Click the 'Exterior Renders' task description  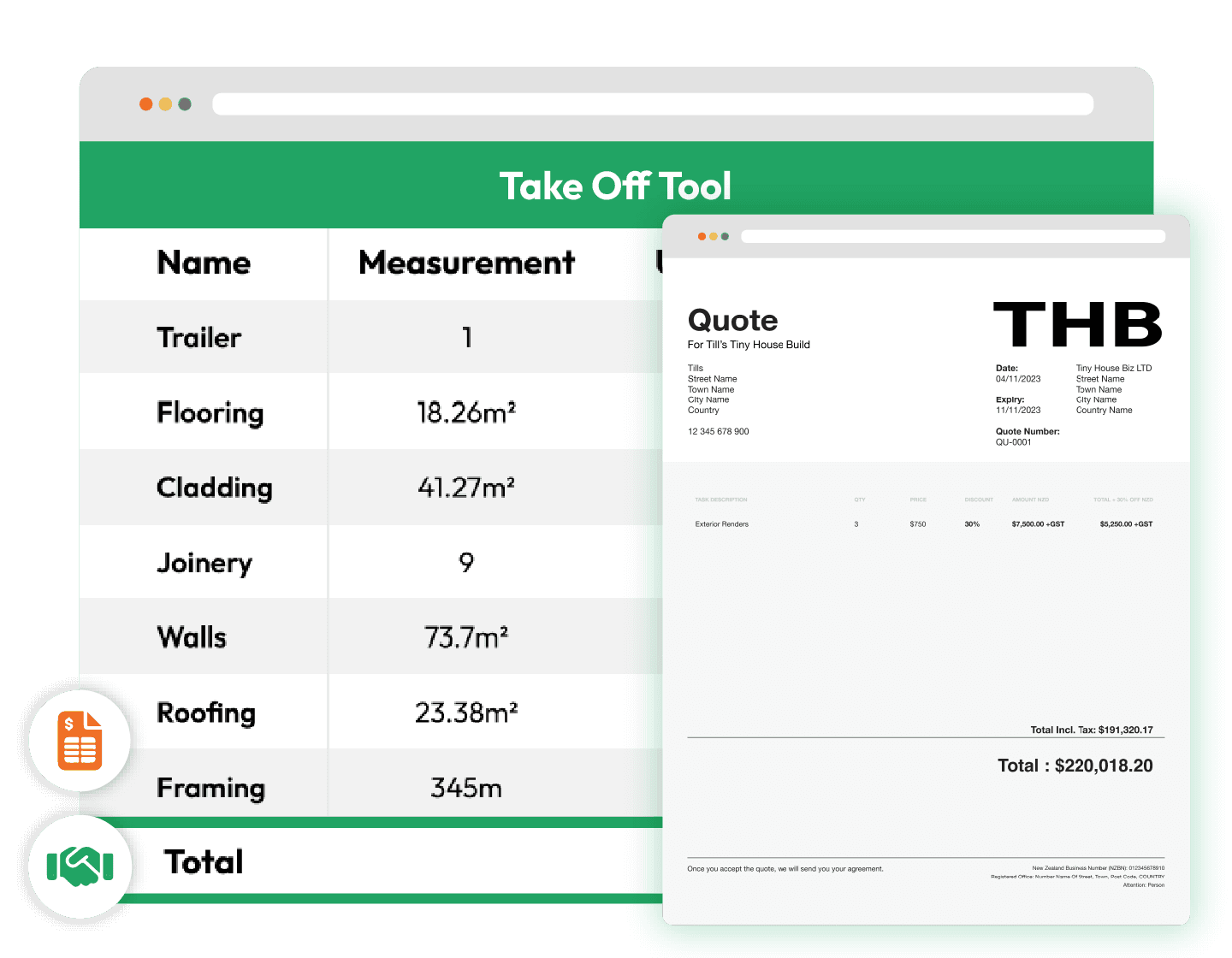point(722,524)
